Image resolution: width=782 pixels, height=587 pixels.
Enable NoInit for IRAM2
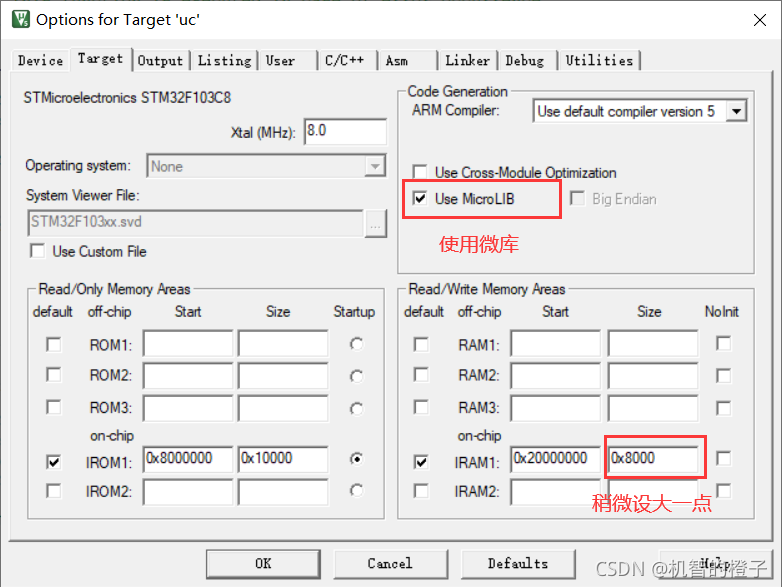[x=723, y=491]
